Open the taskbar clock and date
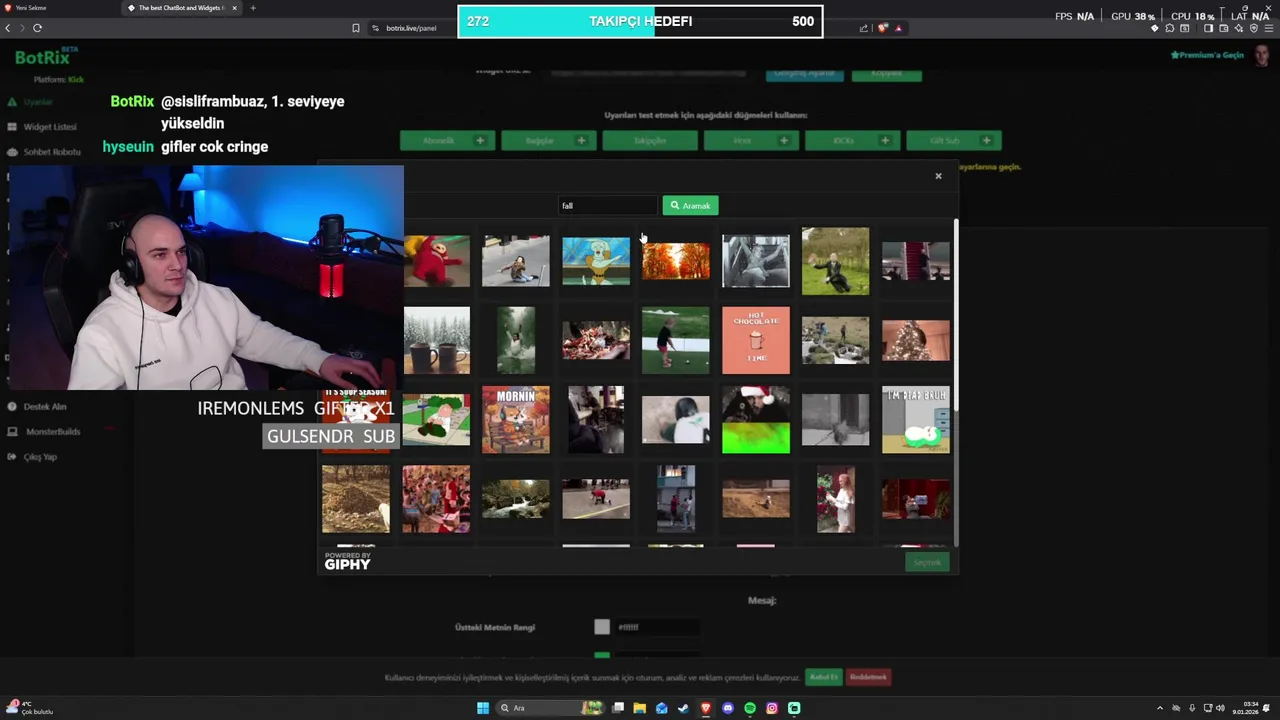 [x=1246, y=708]
